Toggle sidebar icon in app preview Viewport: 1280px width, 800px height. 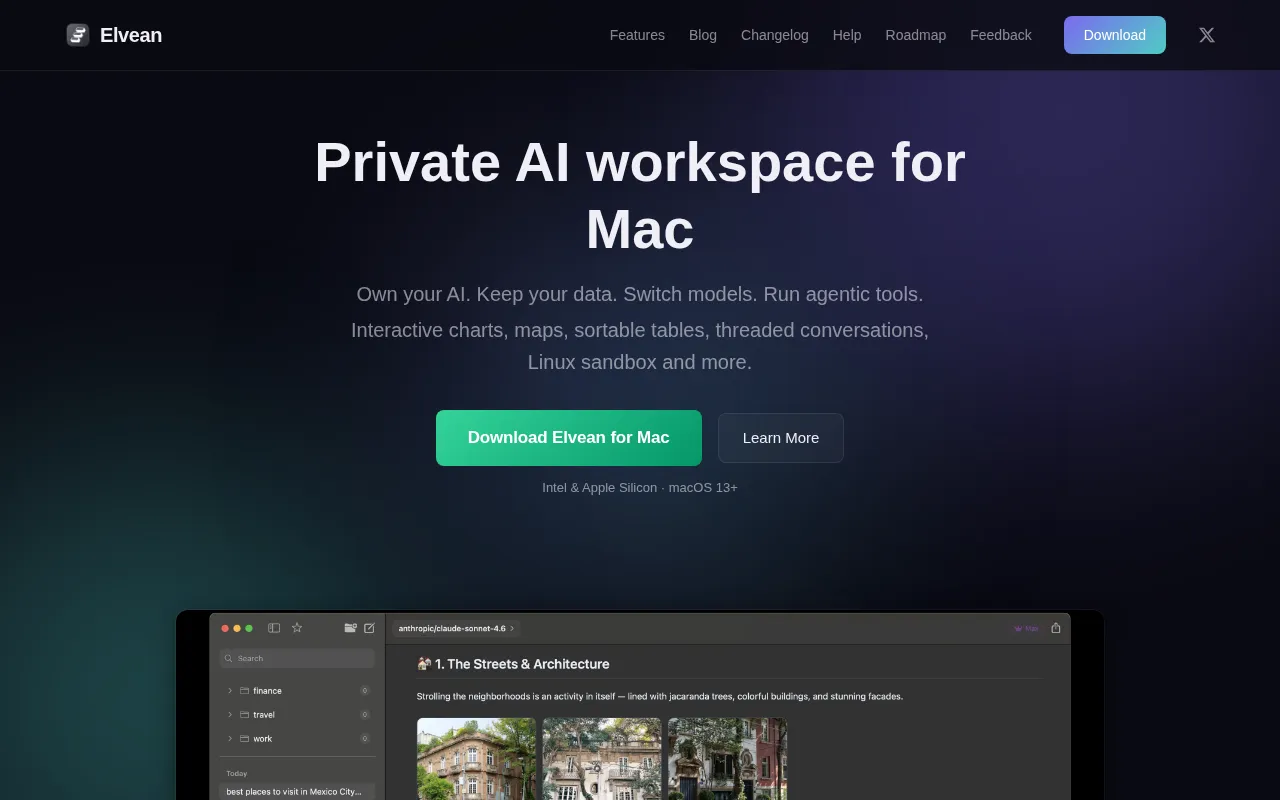pos(274,628)
